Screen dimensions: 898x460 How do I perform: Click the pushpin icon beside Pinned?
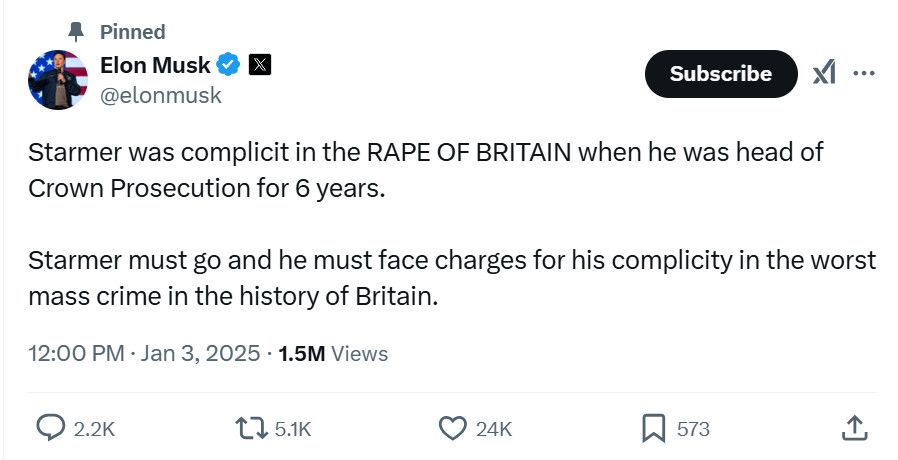pyautogui.click(x=76, y=32)
